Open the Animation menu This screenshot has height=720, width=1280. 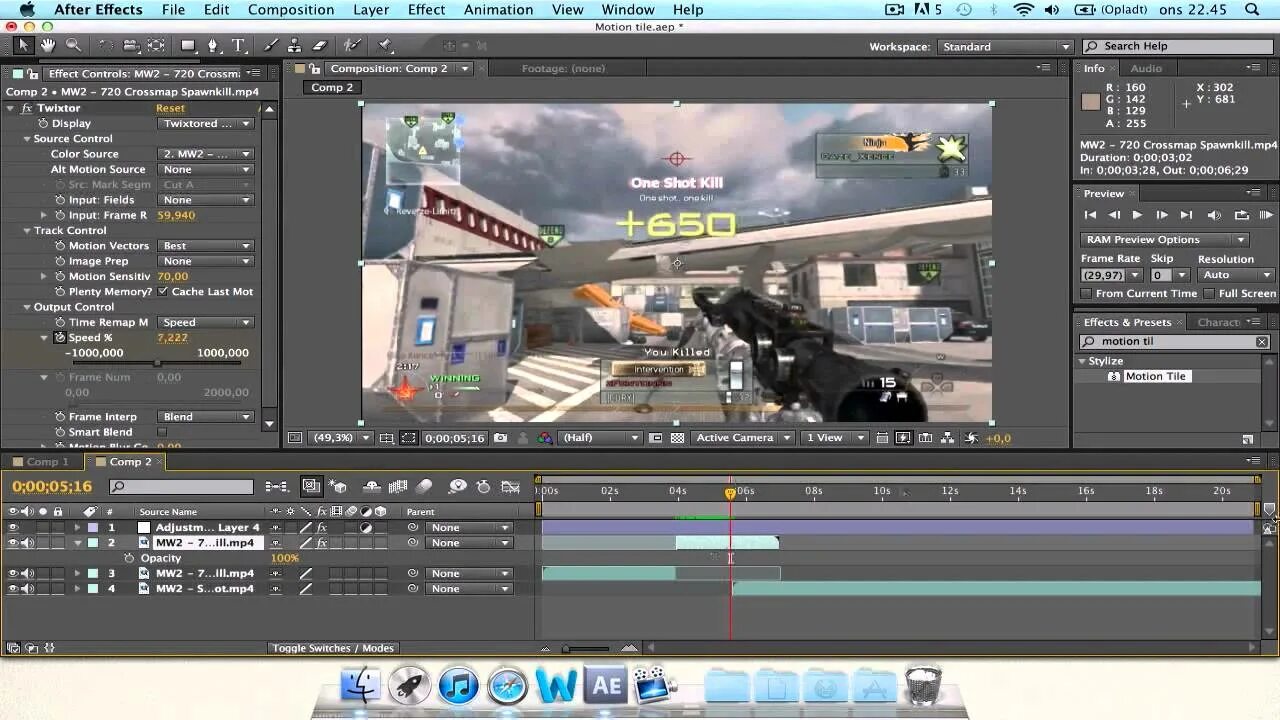(x=498, y=10)
